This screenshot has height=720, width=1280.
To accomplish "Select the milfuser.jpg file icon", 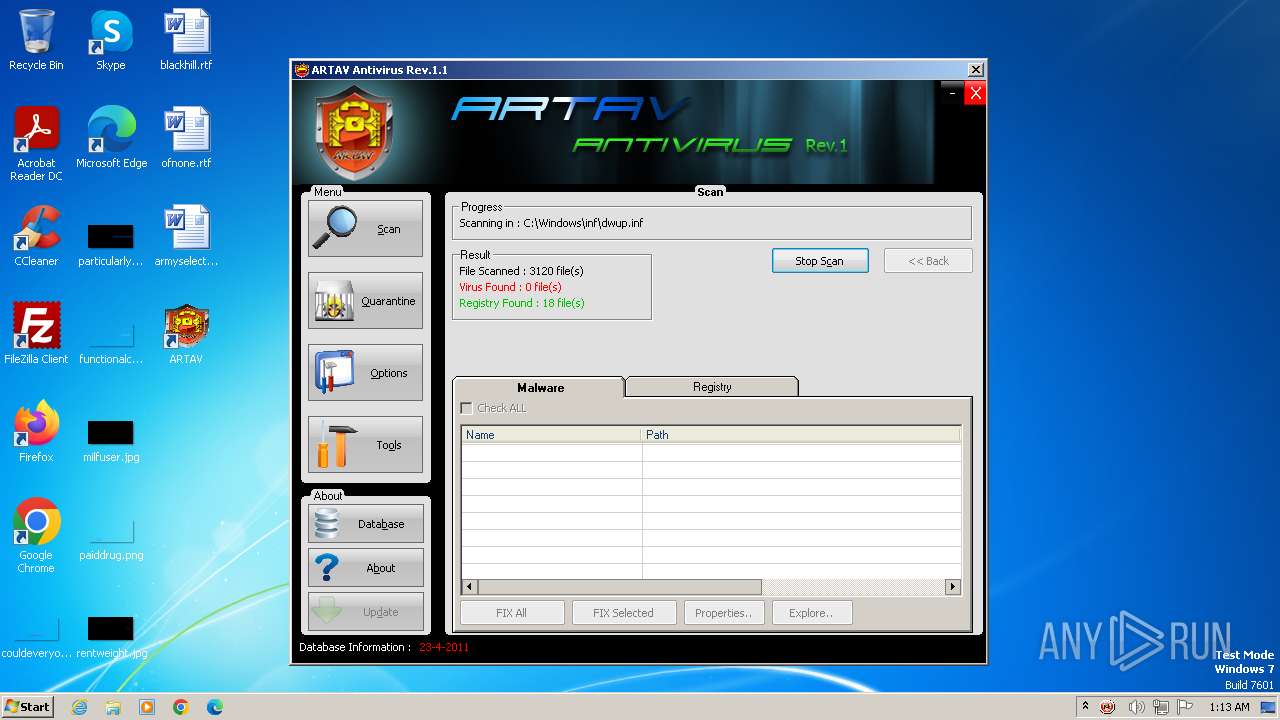I will pos(111,441).
